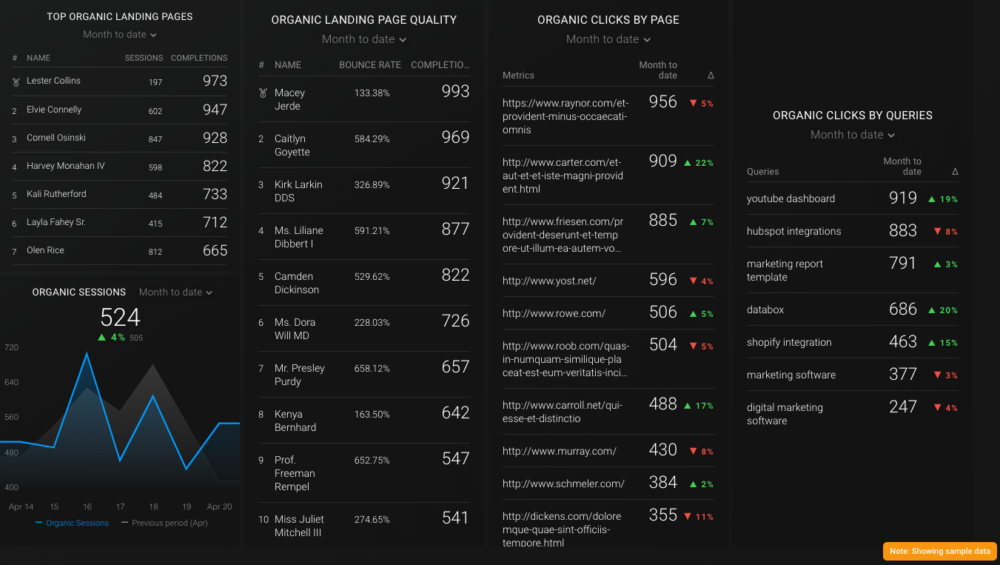1000x565 pixels.
Task: Click the green up arrow under 524
Action: click(x=102, y=338)
